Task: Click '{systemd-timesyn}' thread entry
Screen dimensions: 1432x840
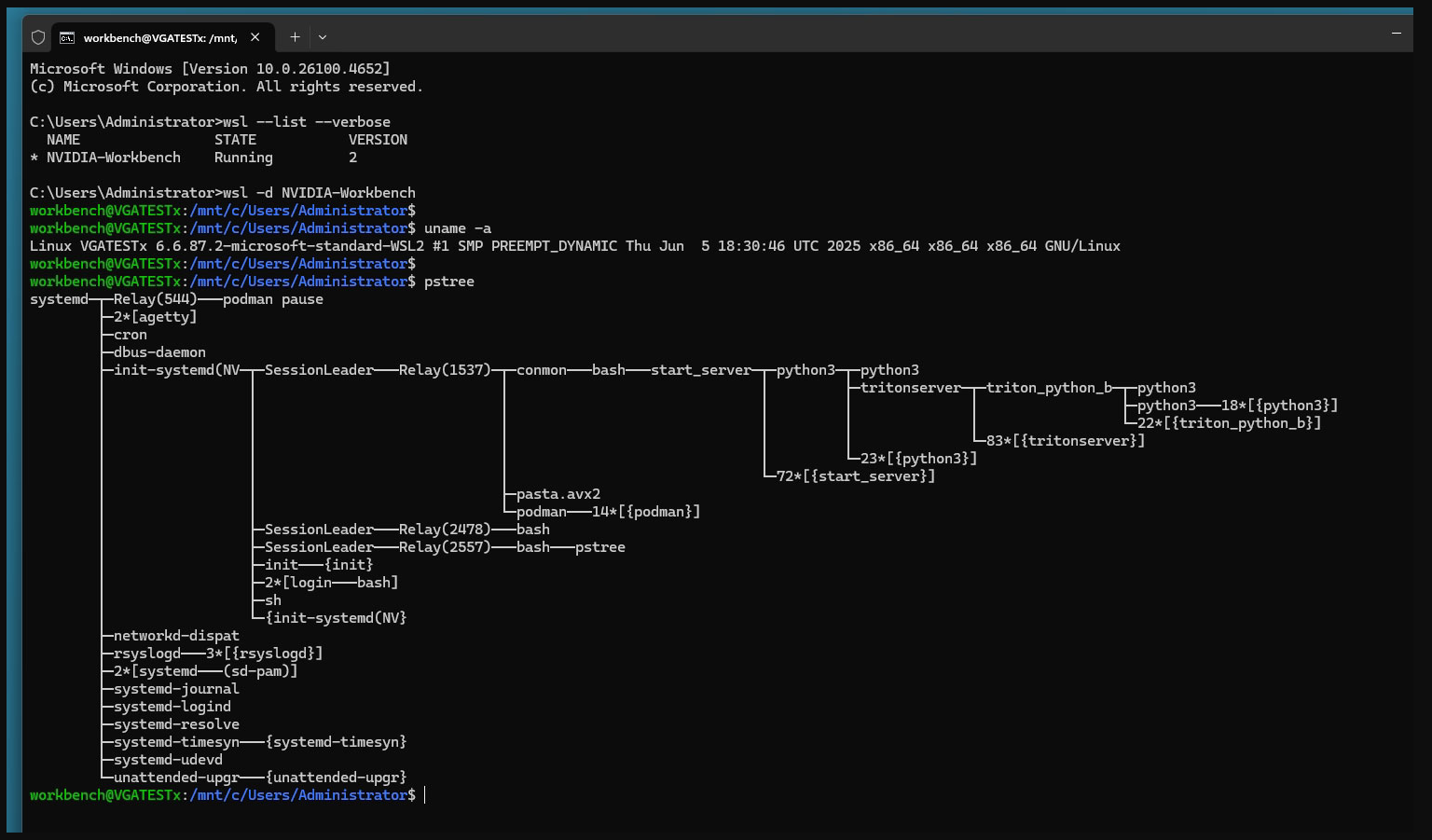Action: [337, 742]
